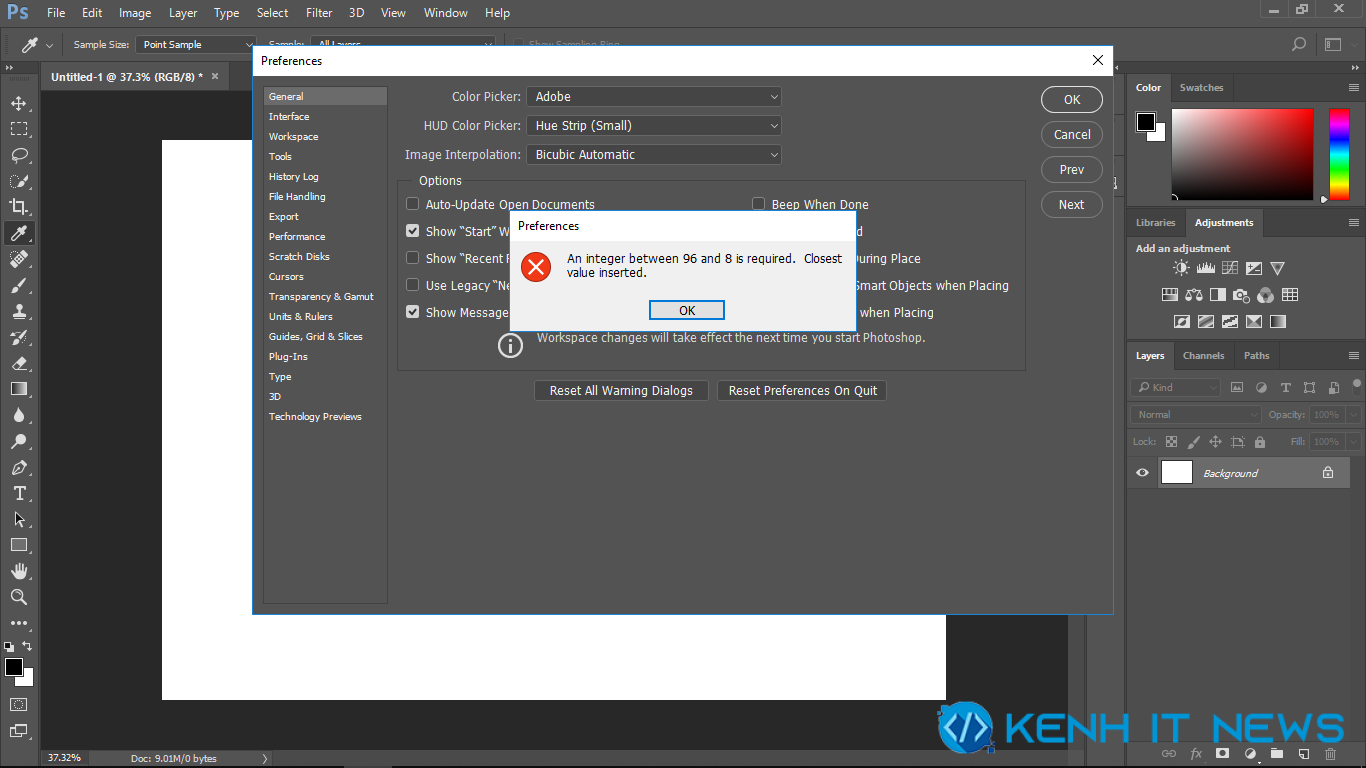The width and height of the screenshot is (1366, 768).
Task: Click OK in the error message dialog
Action: coord(687,311)
